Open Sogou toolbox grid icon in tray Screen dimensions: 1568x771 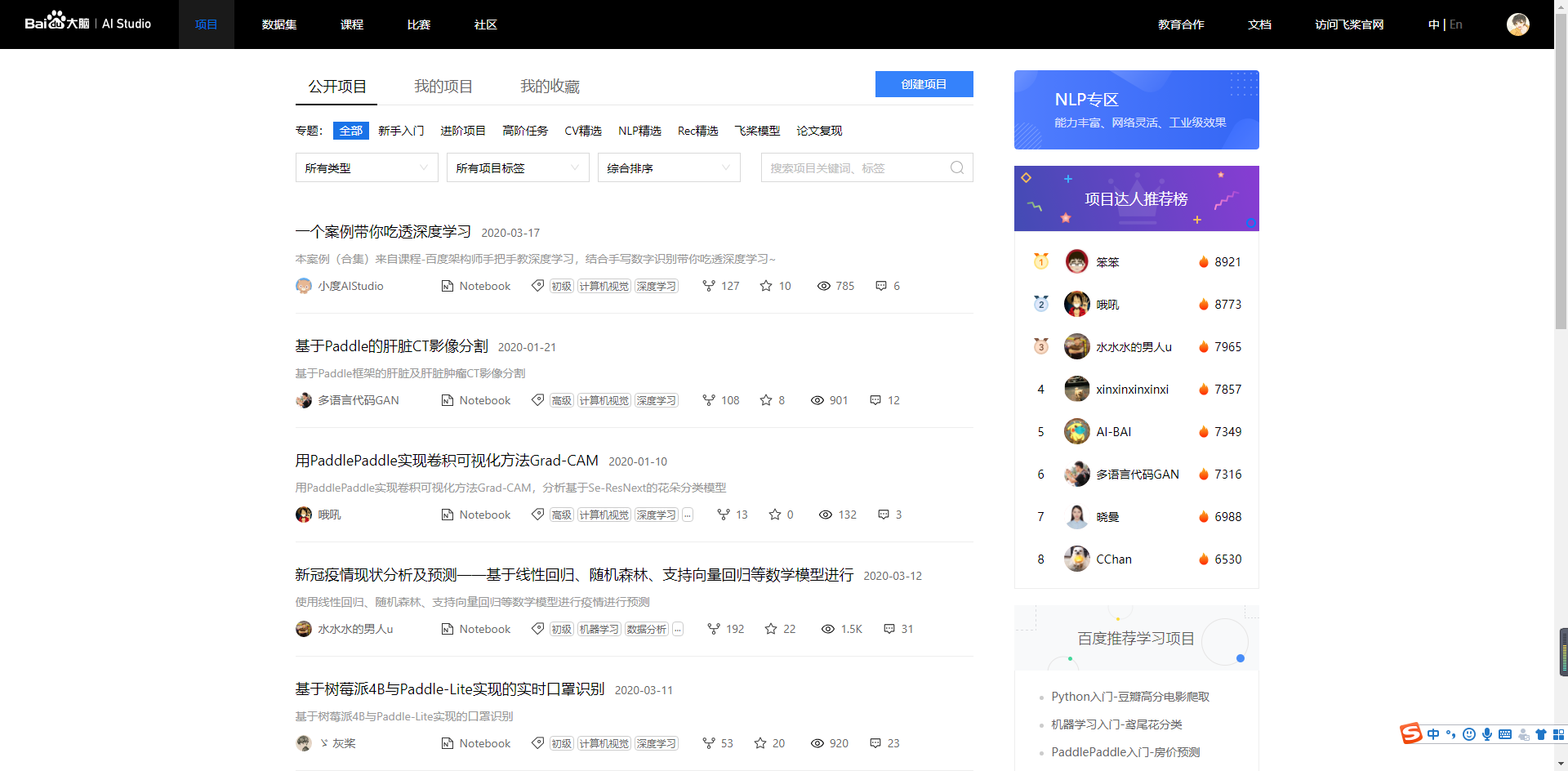click(x=1557, y=734)
